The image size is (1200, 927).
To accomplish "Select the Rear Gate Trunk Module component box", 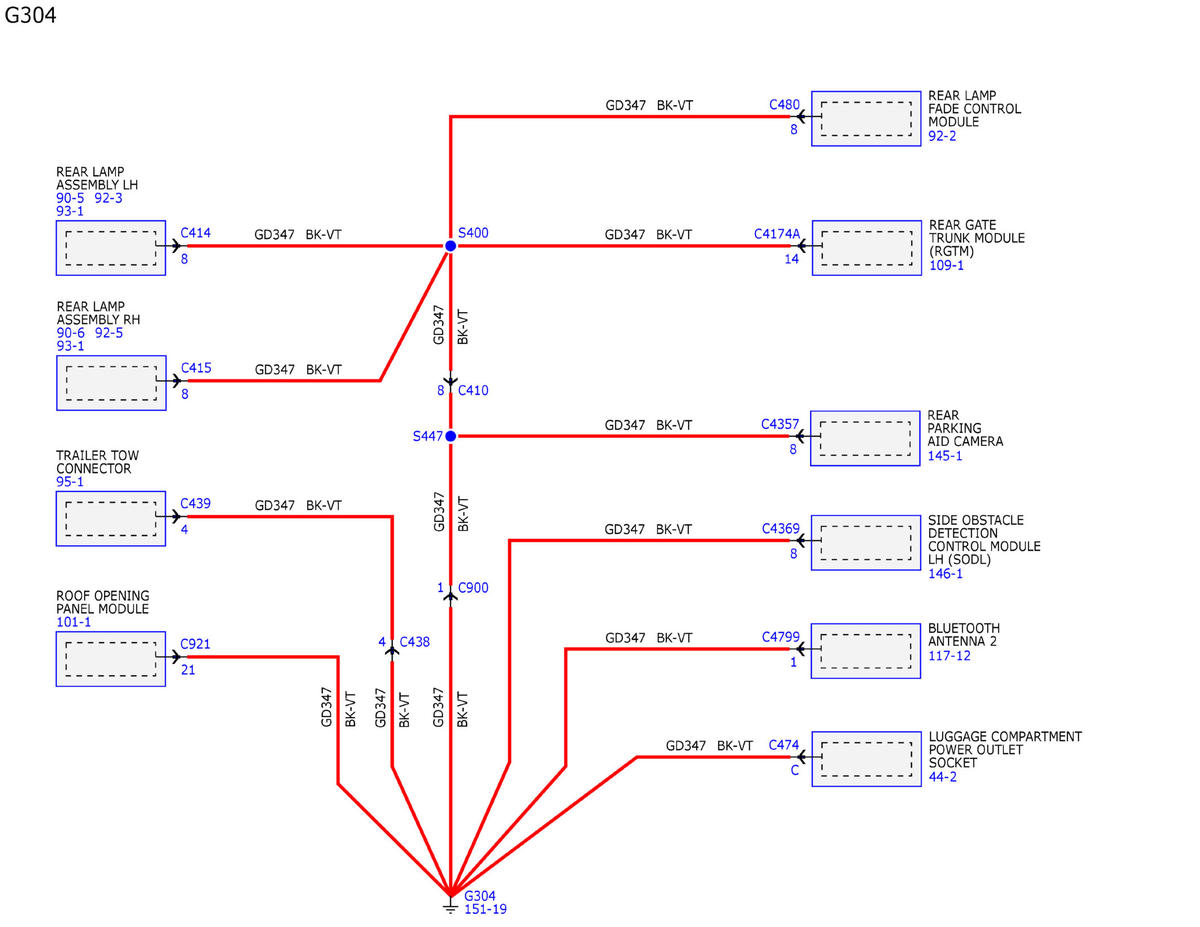I will click(x=866, y=248).
